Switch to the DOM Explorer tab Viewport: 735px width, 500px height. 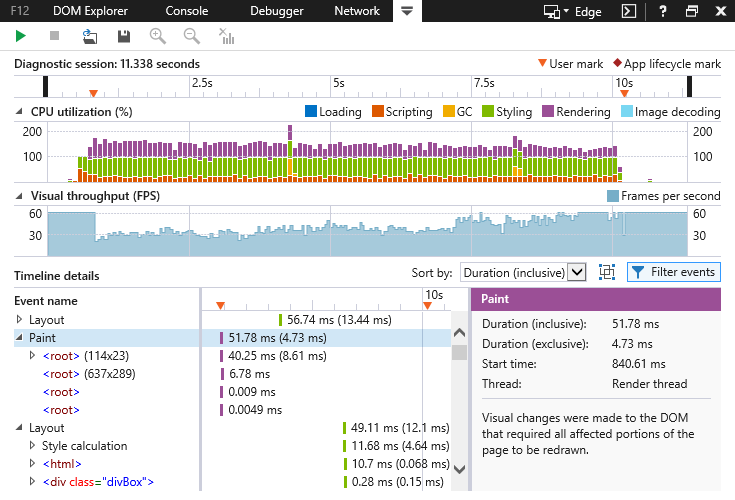click(85, 11)
